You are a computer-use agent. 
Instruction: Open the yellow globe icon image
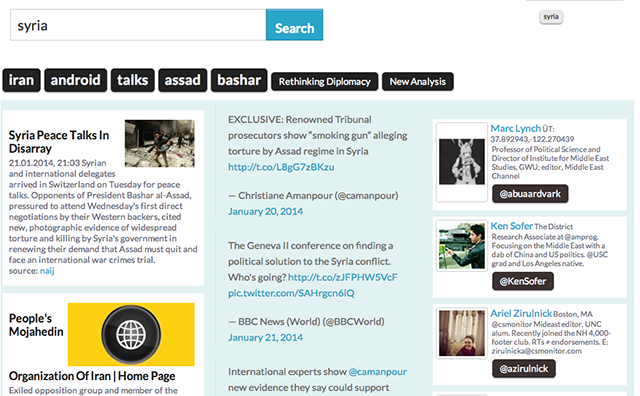(x=131, y=334)
